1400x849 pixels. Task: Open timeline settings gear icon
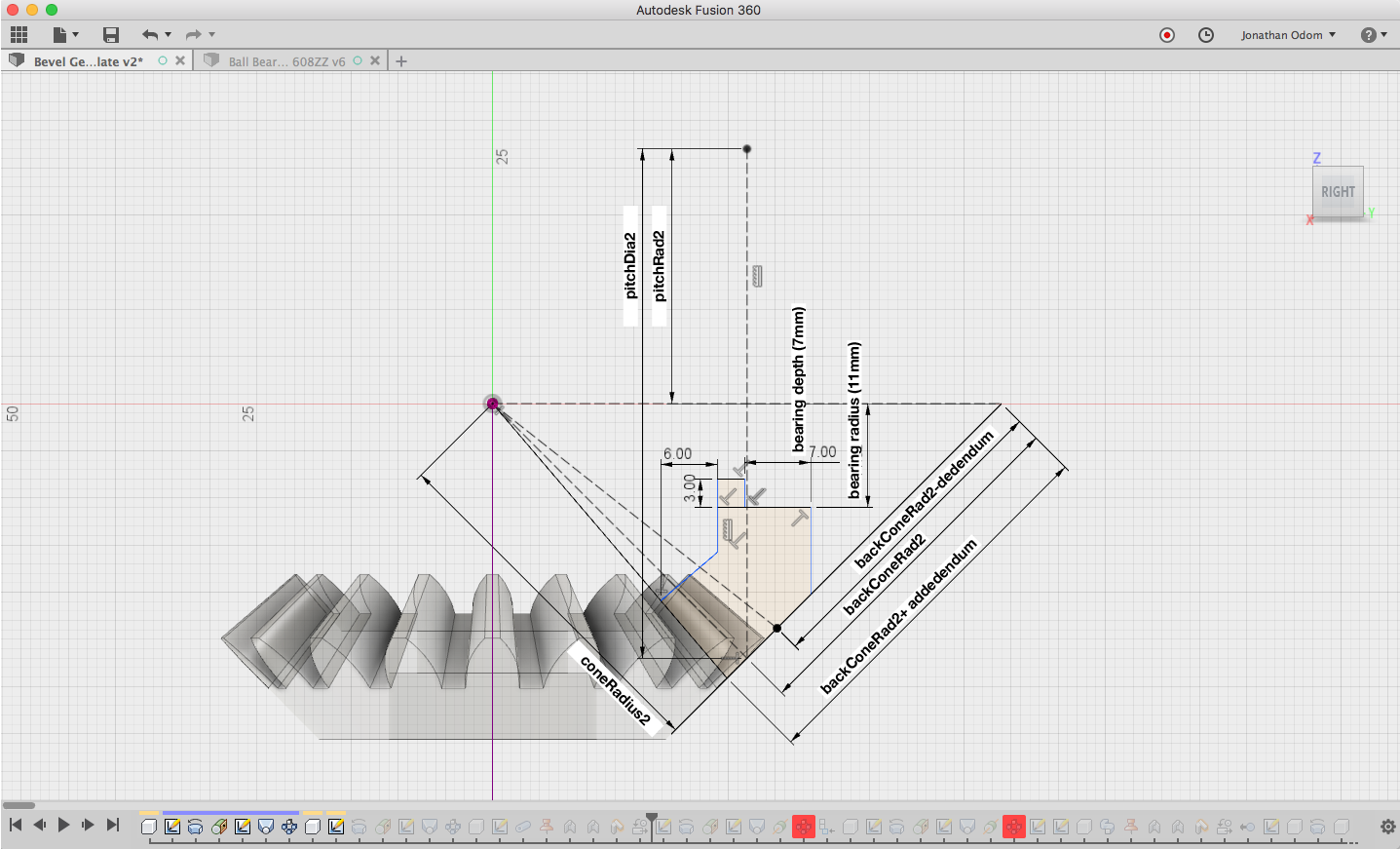tap(1388, 827)
